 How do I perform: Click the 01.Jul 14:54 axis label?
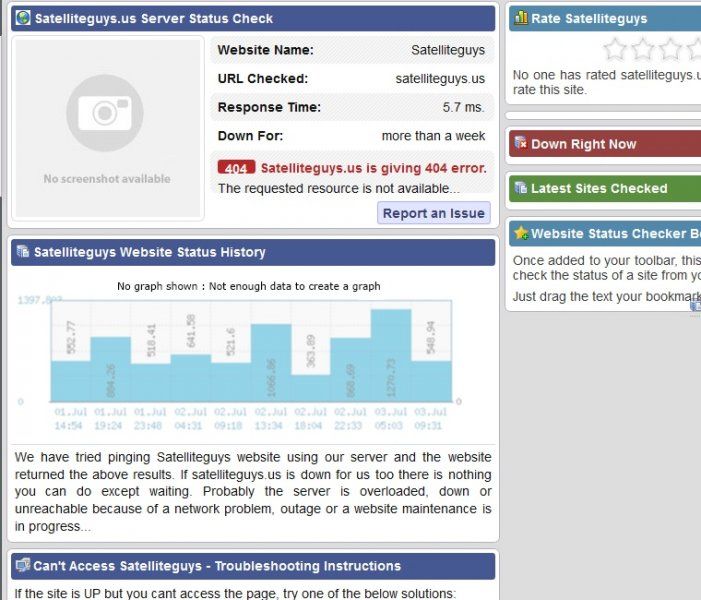[x=70, y=418]
